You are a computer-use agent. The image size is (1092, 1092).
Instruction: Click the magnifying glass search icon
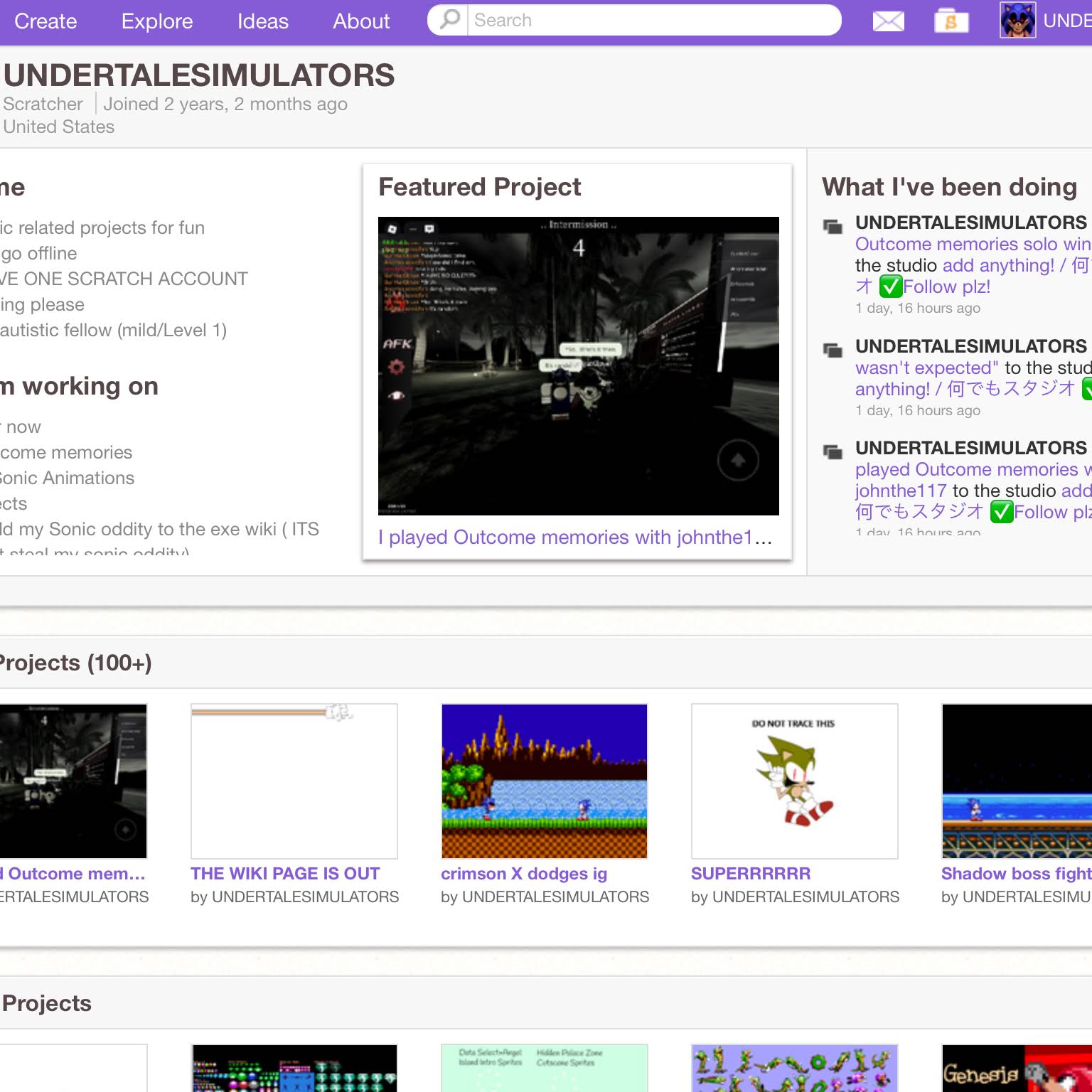tap(450, 19)
